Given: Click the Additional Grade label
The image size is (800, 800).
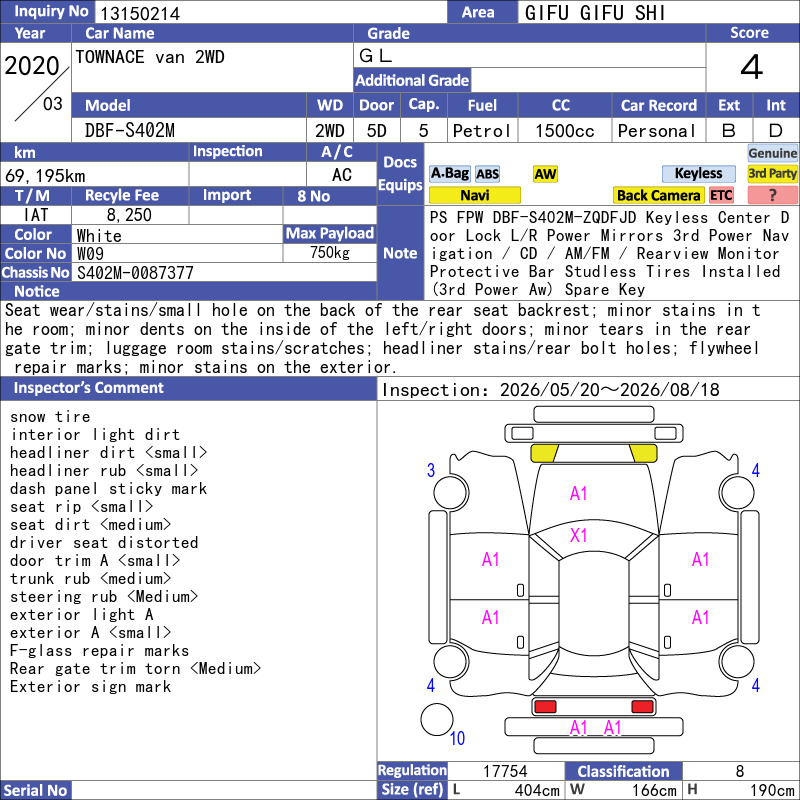Looking at the screenshot, I should 412,81.
